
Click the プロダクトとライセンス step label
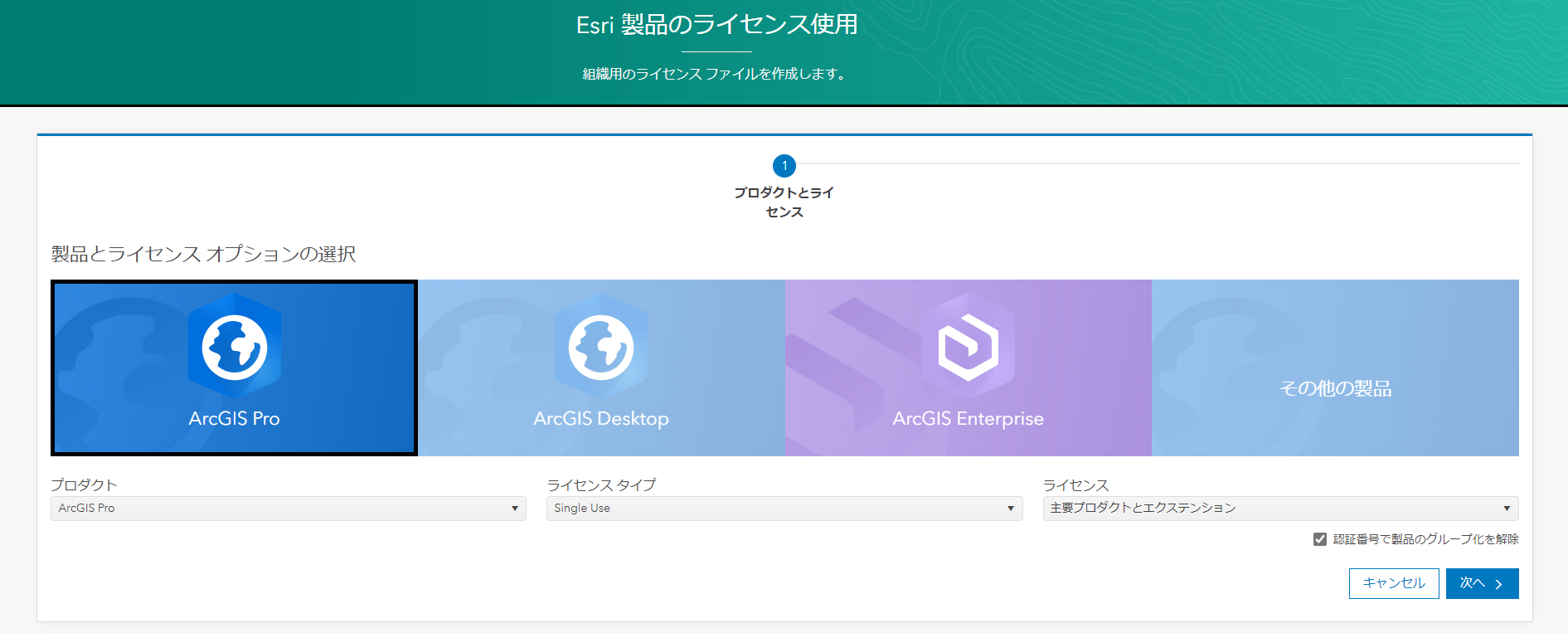[x=784, y=202]
